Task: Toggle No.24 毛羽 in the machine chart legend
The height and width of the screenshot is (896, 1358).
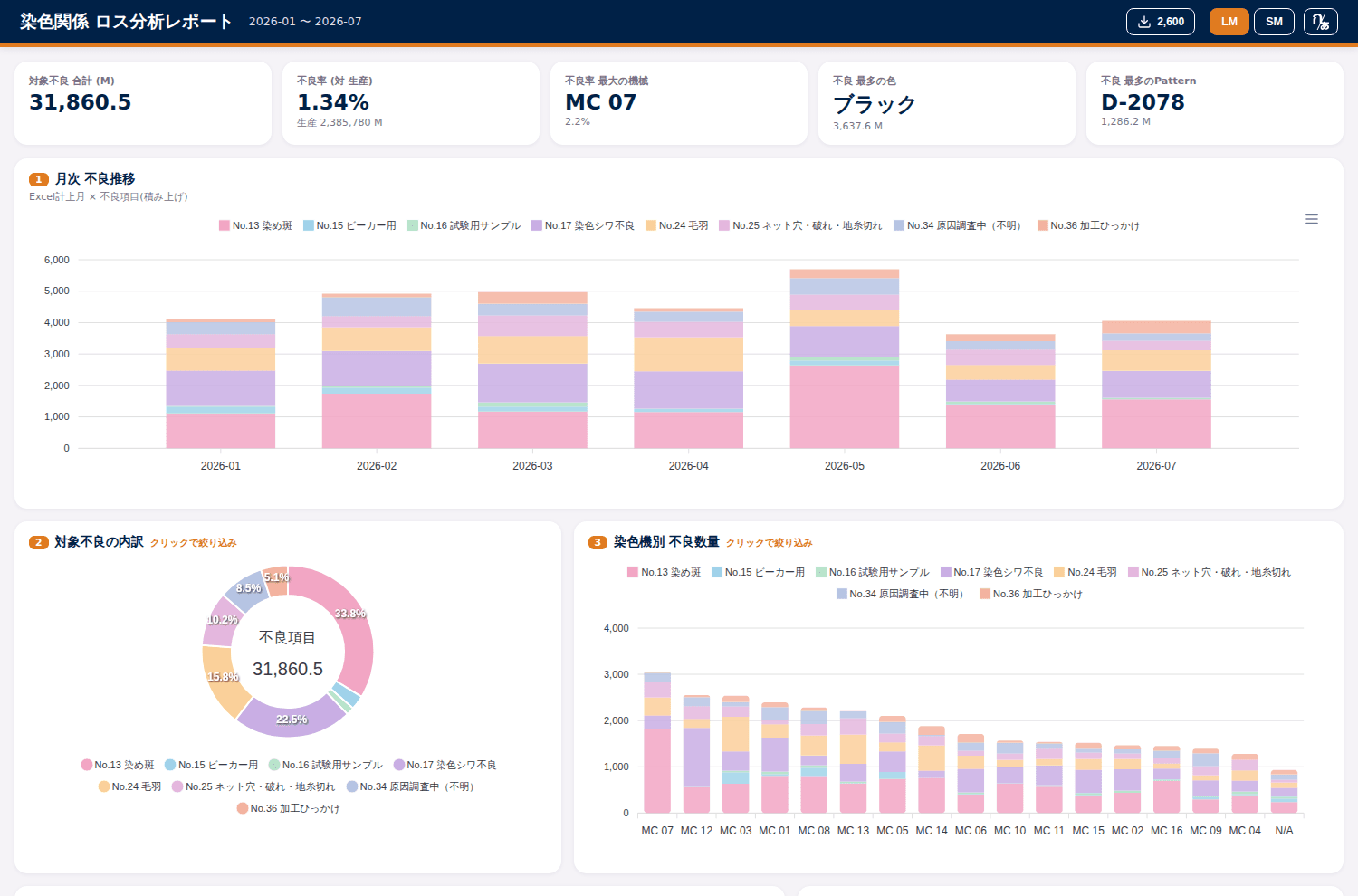Action: [1085, 572]
